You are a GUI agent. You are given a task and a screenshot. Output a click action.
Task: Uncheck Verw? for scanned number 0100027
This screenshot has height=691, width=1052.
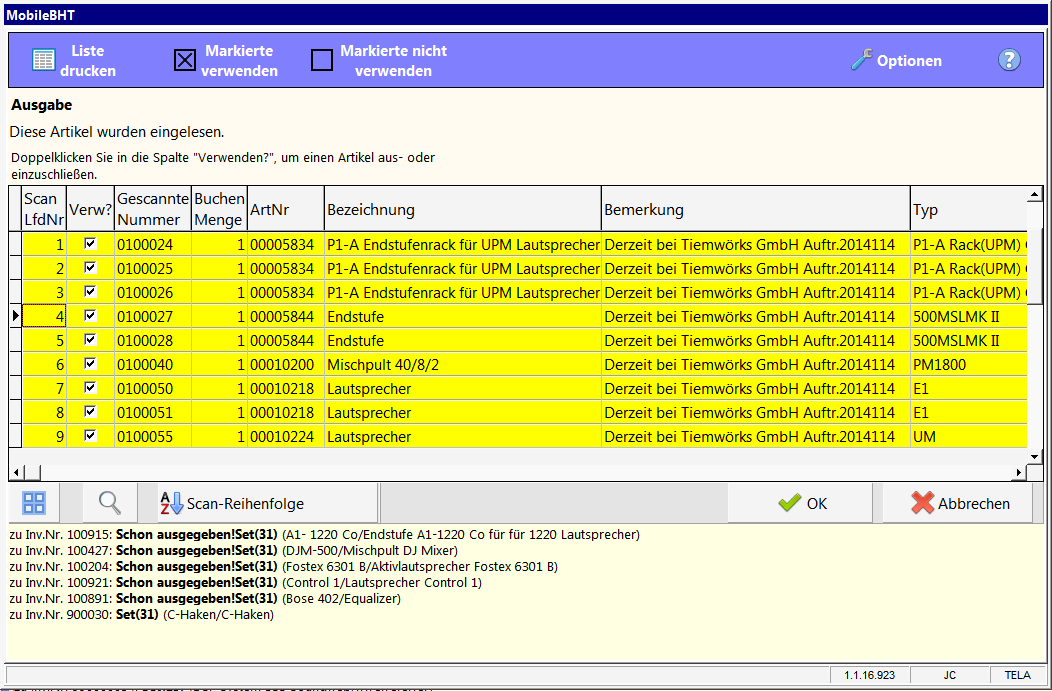pyautogui.click(x=90, y=315)
